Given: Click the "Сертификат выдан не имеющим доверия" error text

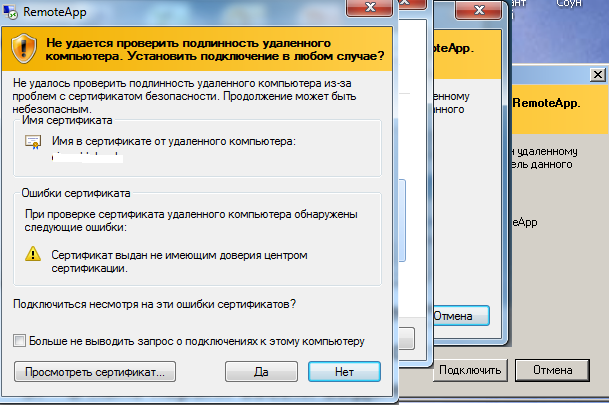Looking at the screenshot, I should (x=179, y=261).
